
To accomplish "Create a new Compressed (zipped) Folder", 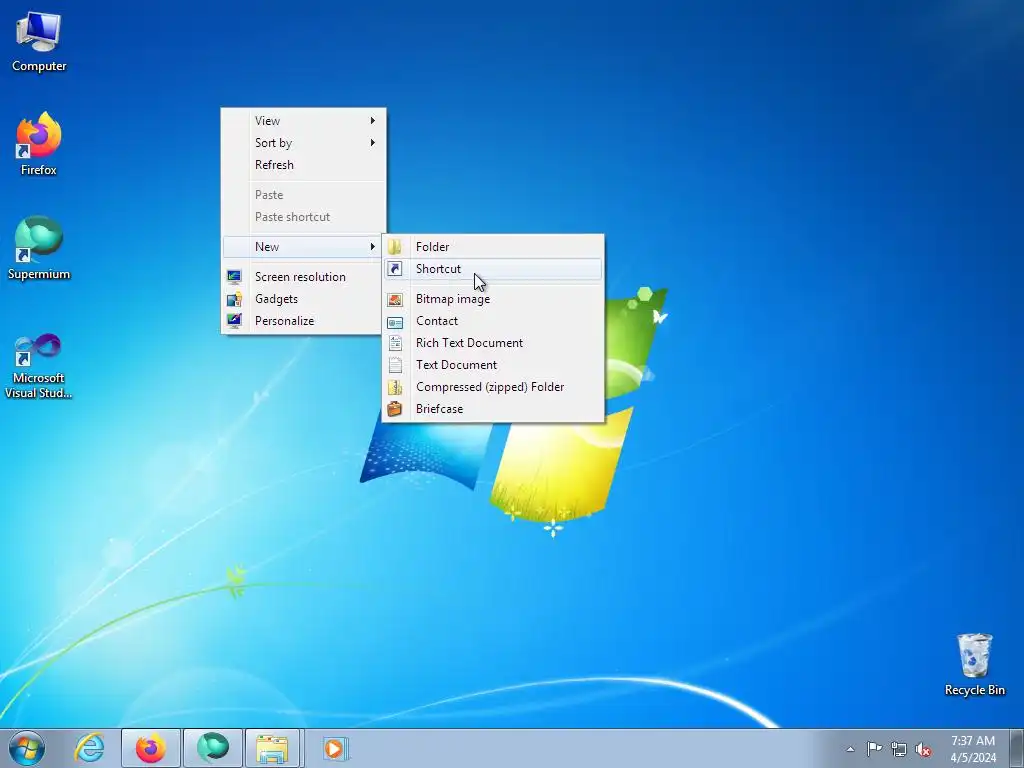I will pyautogui.click(x=493, y=387).
